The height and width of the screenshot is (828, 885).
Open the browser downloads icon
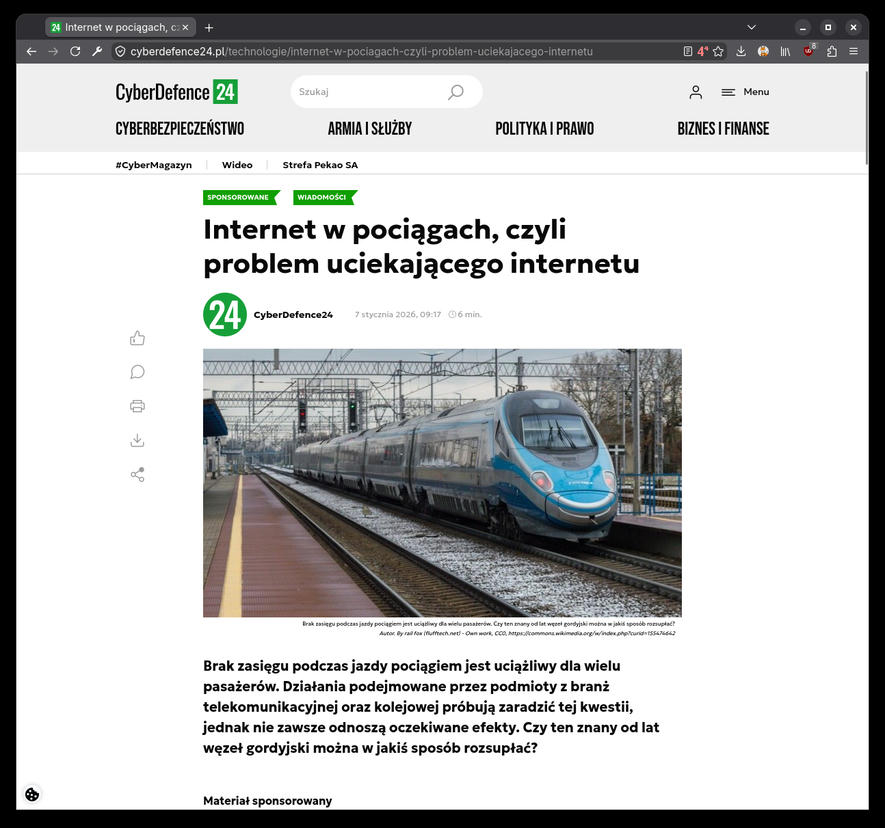[x=741, y=51]
